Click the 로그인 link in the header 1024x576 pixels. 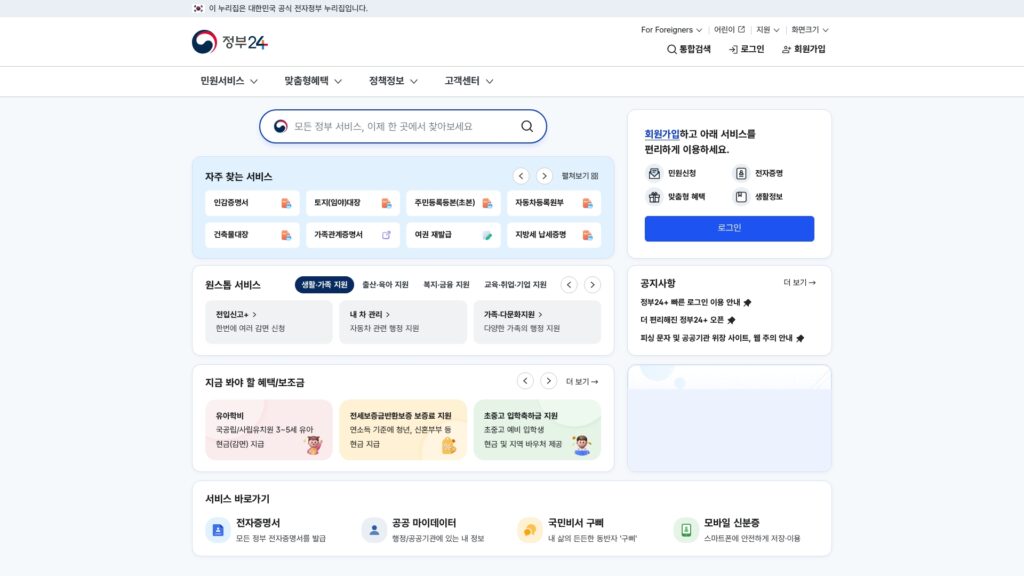(x=746, y=49)
